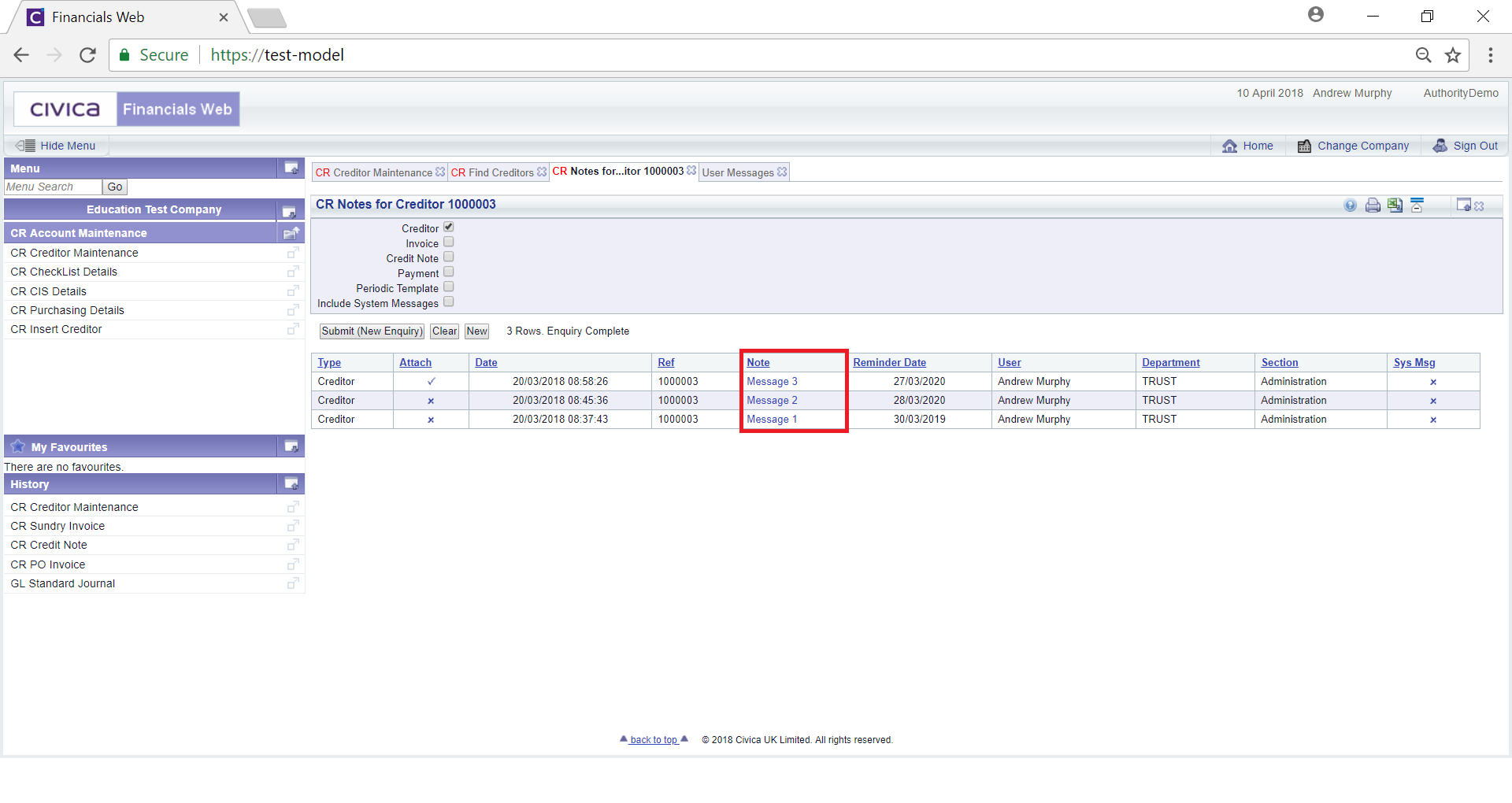Open history CR PO Invoice in new window icon
Image resolution: width=1512 pixels, height=803 pixels.
tap(293, 564)
